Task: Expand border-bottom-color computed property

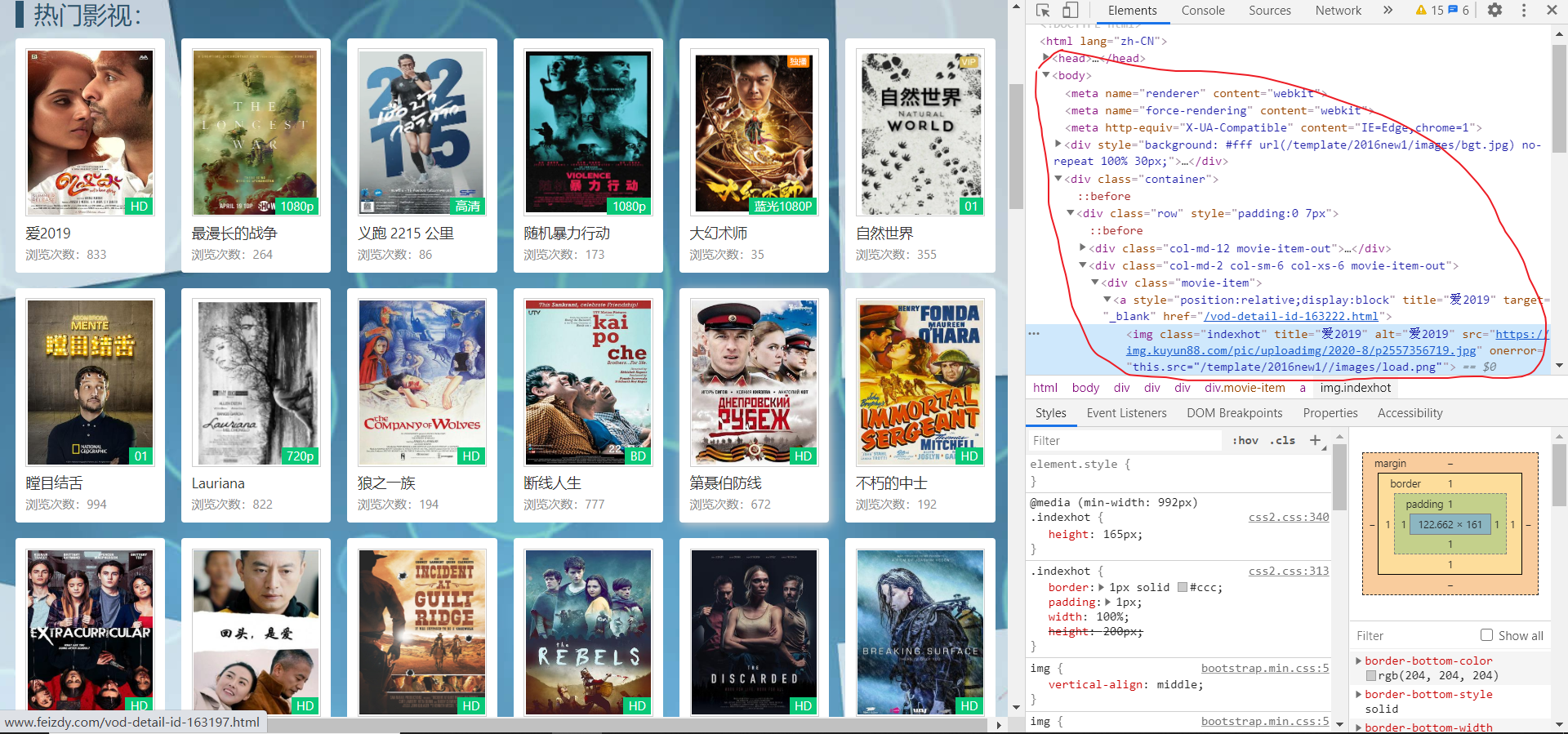Action: pos(1359,661)
